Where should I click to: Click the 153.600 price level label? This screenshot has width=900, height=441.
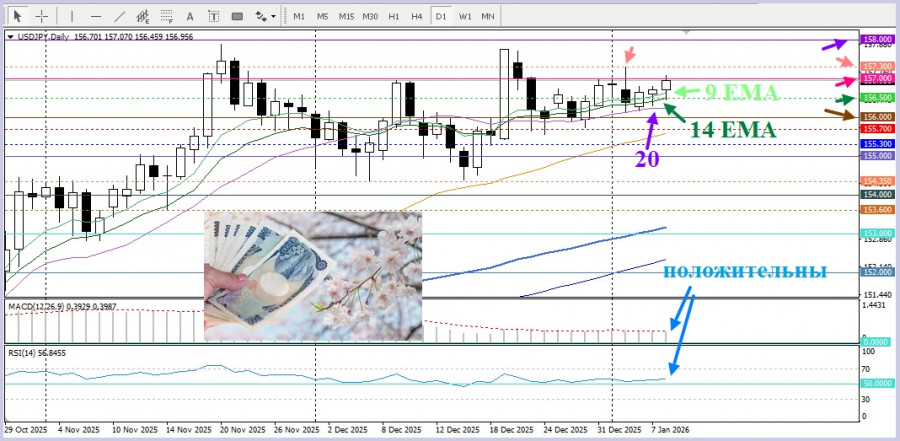878,210
